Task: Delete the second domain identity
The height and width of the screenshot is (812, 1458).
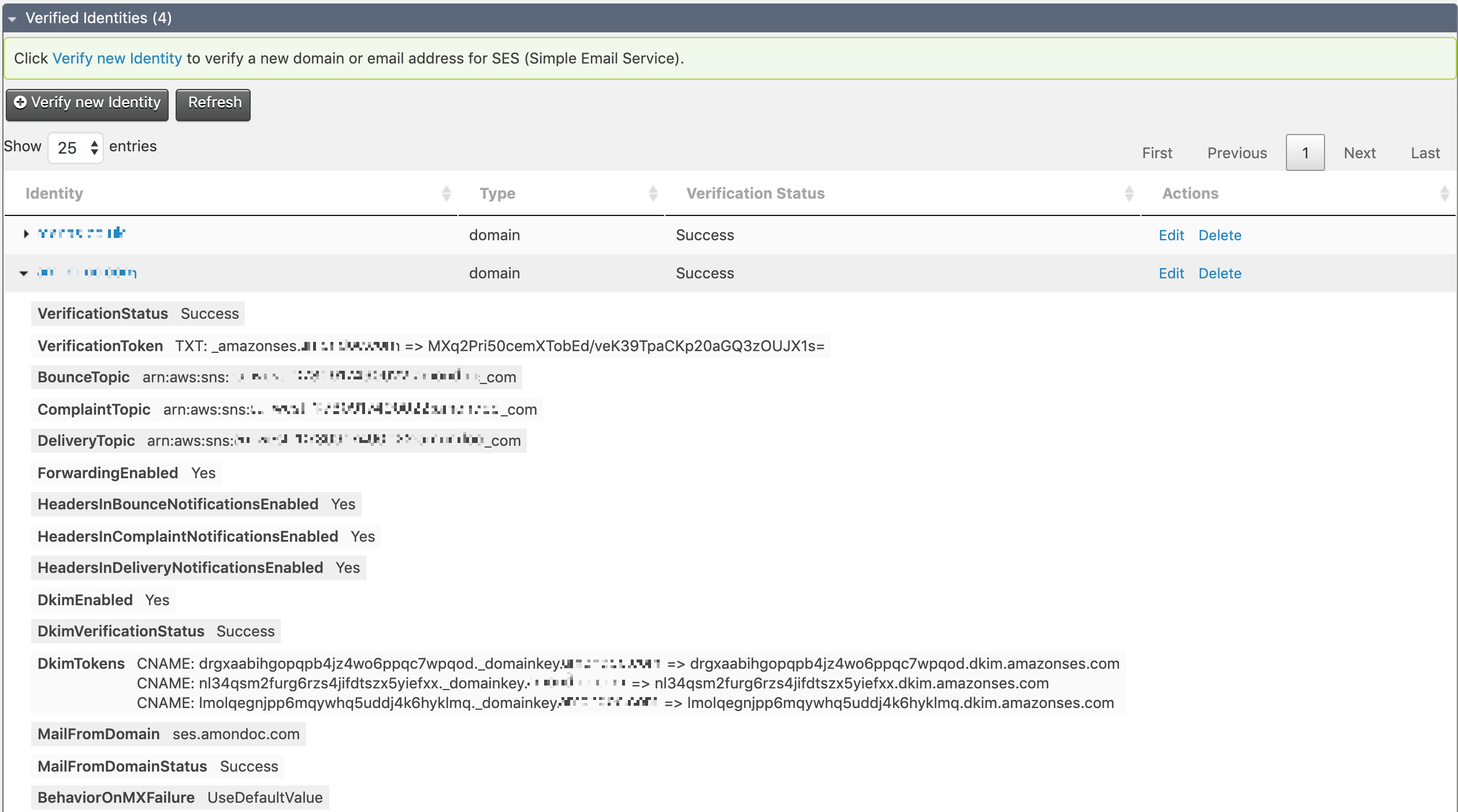Action: pos(1219,273)
